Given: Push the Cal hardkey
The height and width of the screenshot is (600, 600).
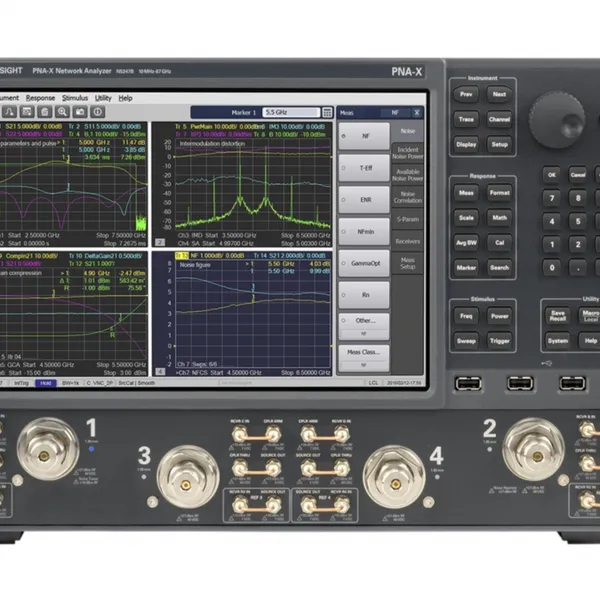Looking at the screenshot, I should (499, 243).
